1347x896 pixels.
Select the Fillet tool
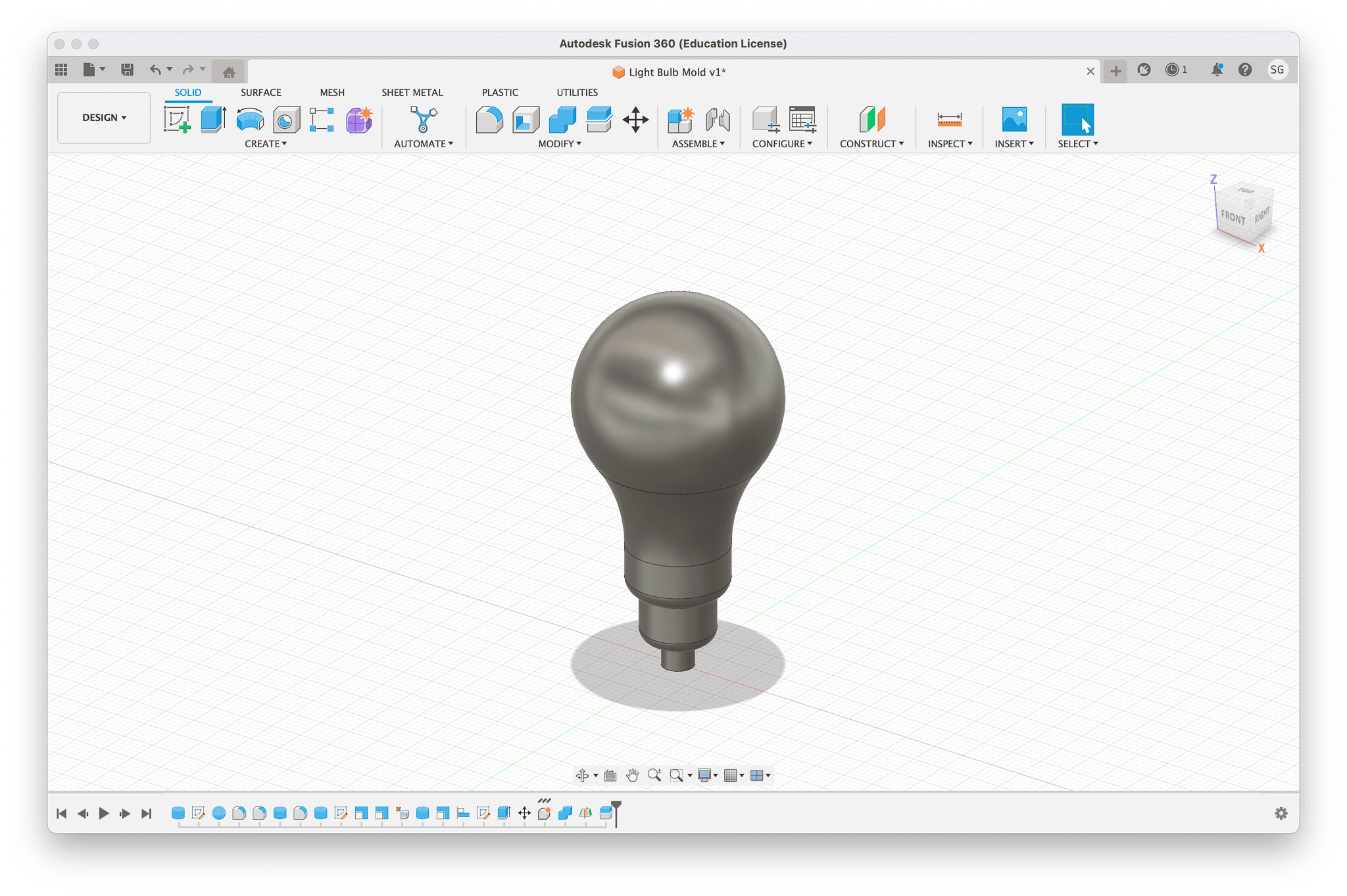[x=489, y=120]
